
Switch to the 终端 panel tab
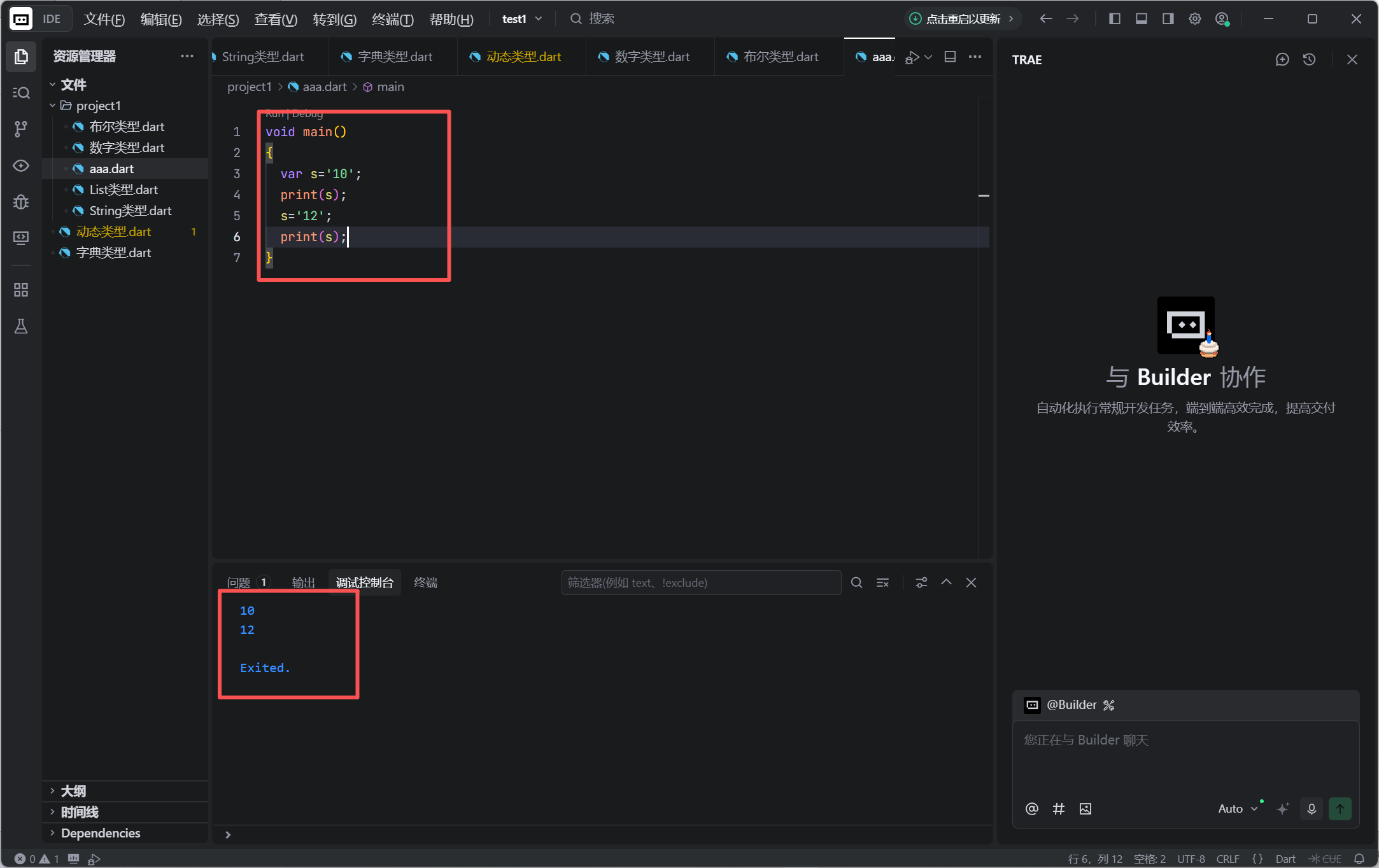click(425, 583)
